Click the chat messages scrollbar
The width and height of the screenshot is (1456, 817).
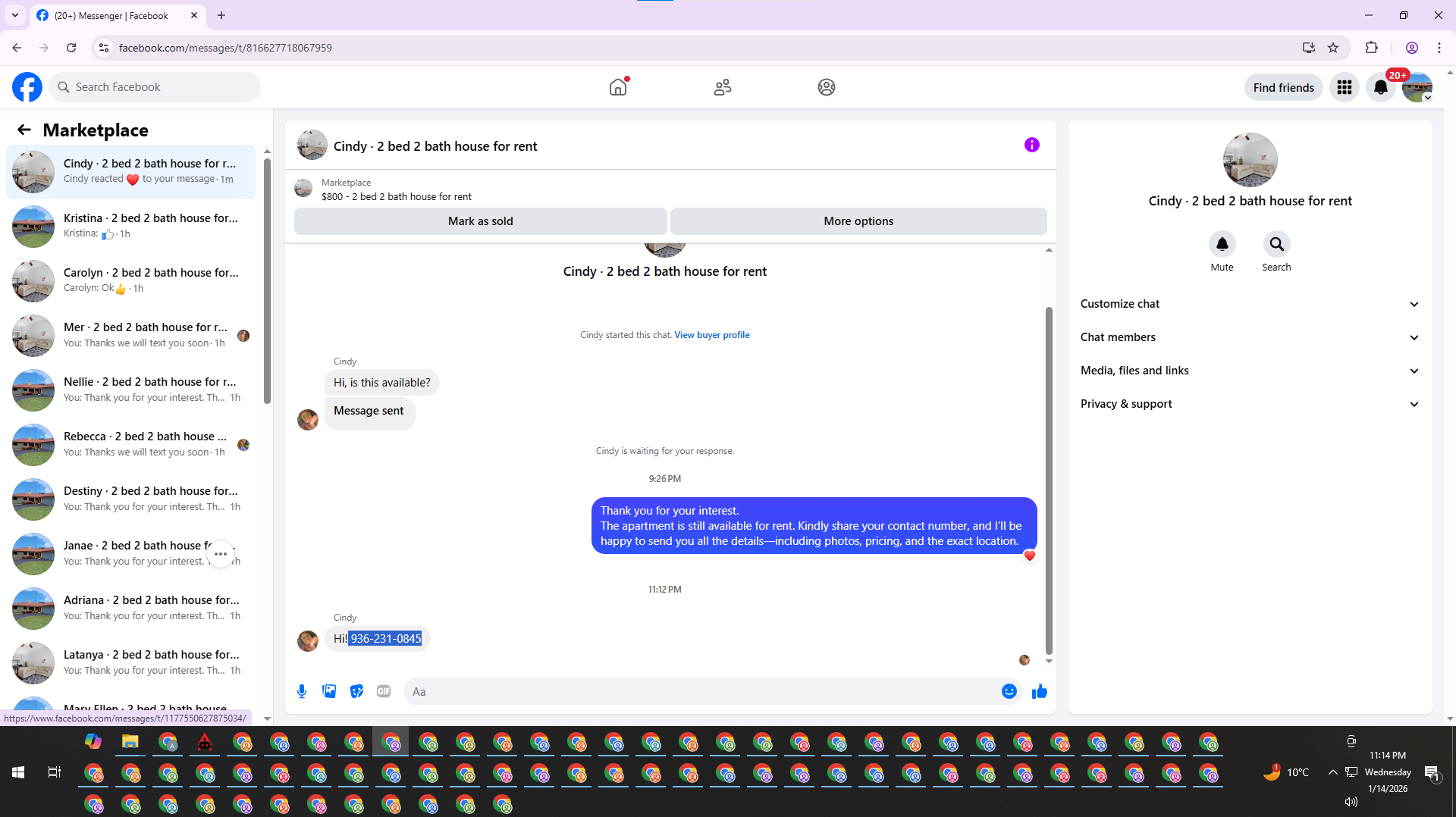pyautogui.click(x=1049, y=480)
